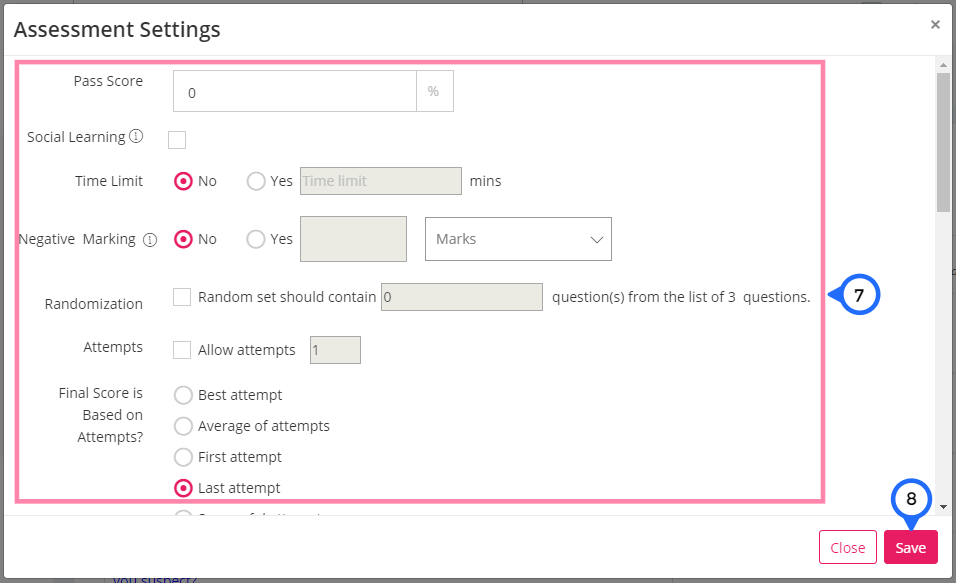Screen dimensions: 956x583
Task: Click the vertical scrollbar thumb
Action: point(943,142)
